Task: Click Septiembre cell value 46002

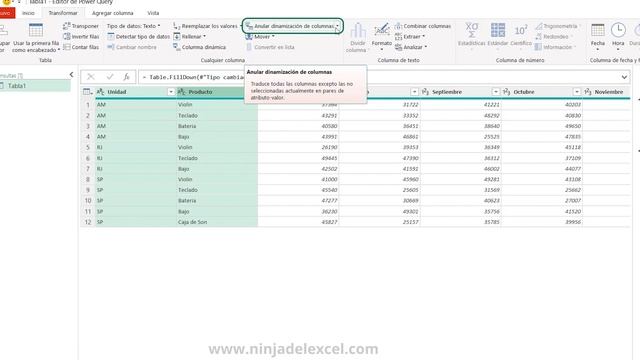Action: click(x=461, y=169)
